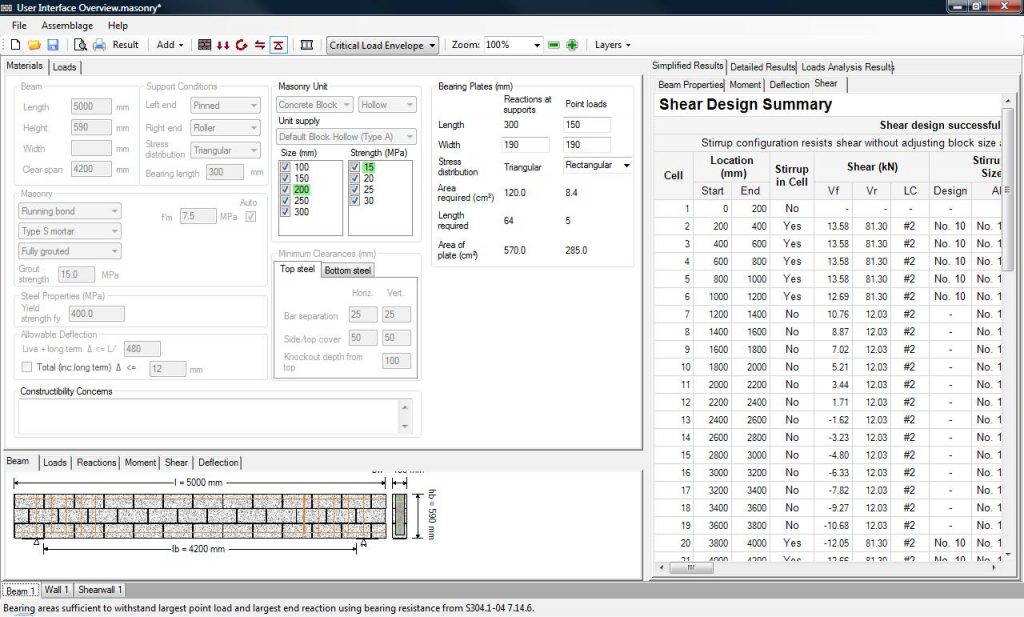Click the rotate arrow icon on the toolbar

(x=241, y=45)
